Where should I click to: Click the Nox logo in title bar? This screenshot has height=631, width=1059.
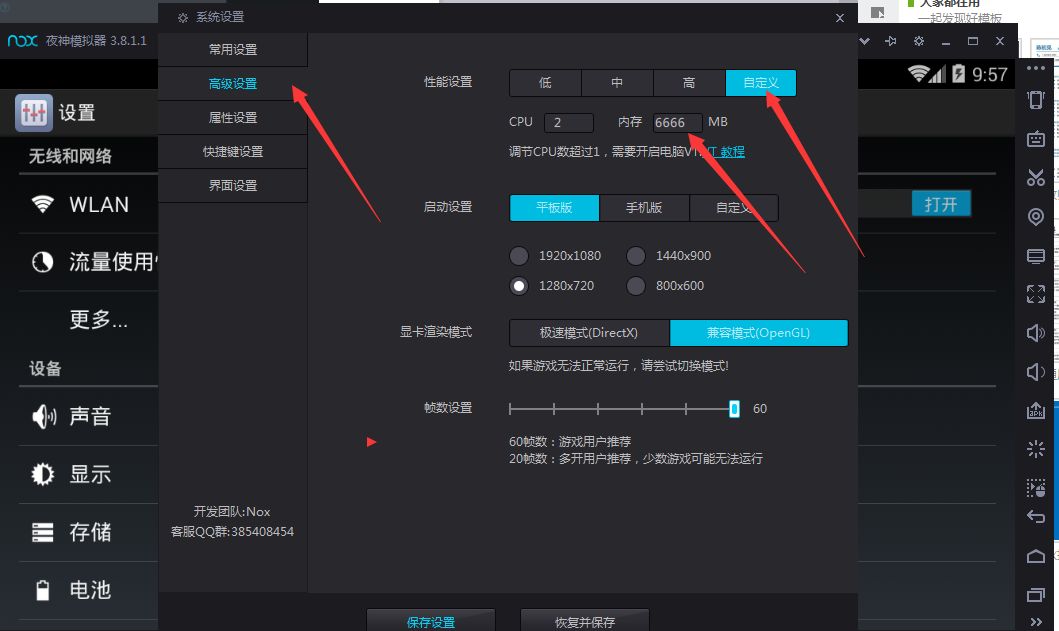tap(22, 41)
